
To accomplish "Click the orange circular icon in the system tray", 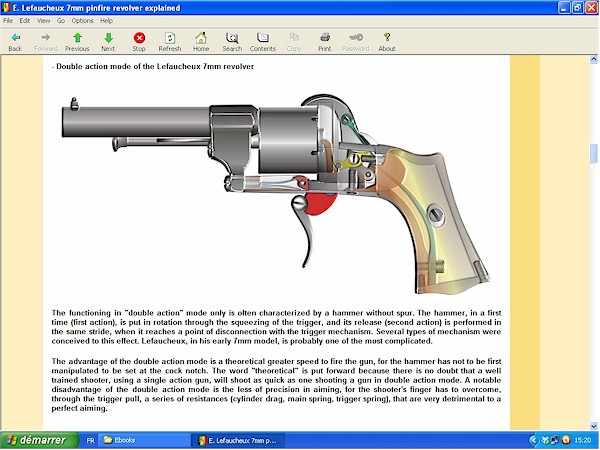I will pyautogui.click(x=566, y=440).
